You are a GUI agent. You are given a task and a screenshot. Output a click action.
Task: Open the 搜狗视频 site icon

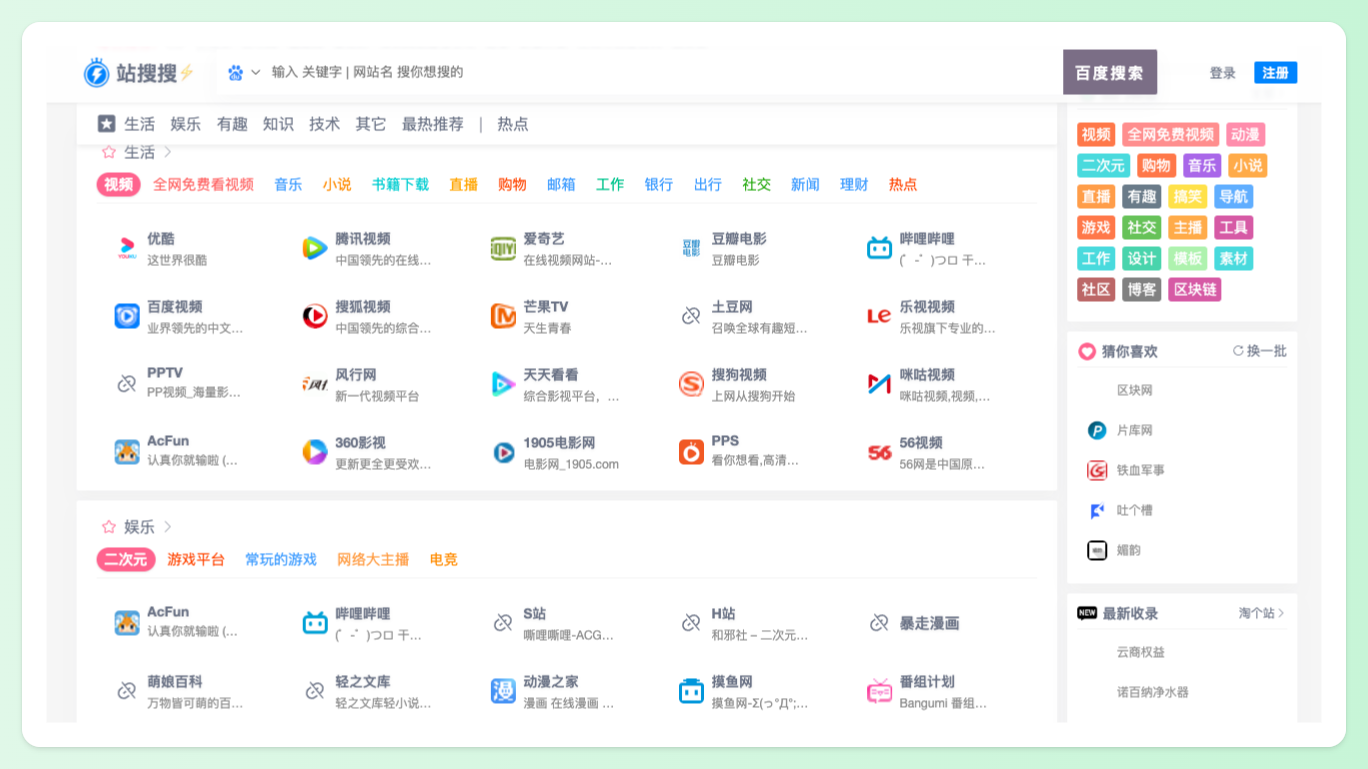point(691,384)
